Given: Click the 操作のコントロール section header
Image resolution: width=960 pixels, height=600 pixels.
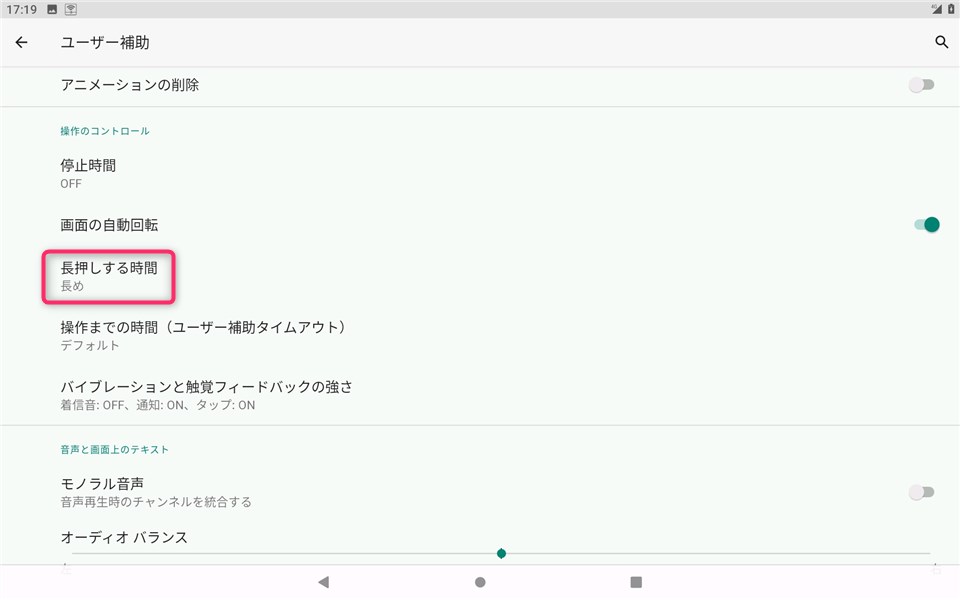Looking at the screenshot, I should (x=105, y=131).
